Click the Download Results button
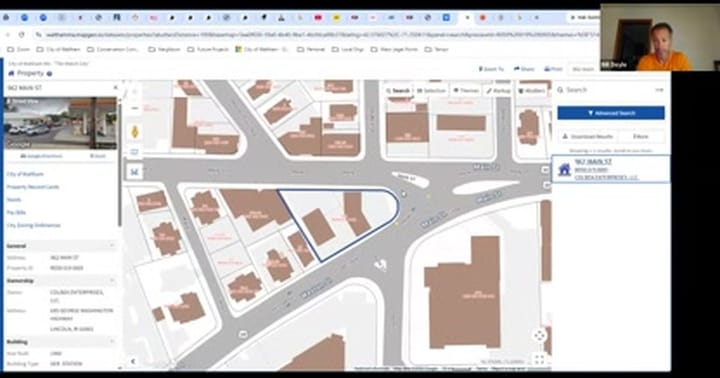Screen dimensions: 720x378 tap(587, 136)
